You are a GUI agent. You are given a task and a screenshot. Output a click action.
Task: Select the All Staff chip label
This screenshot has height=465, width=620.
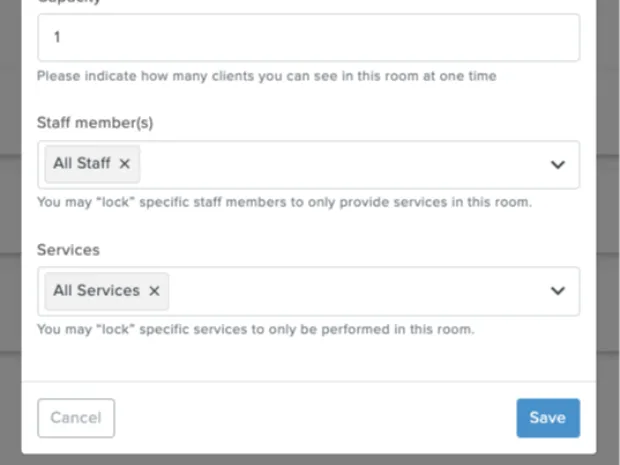(82, 164)
